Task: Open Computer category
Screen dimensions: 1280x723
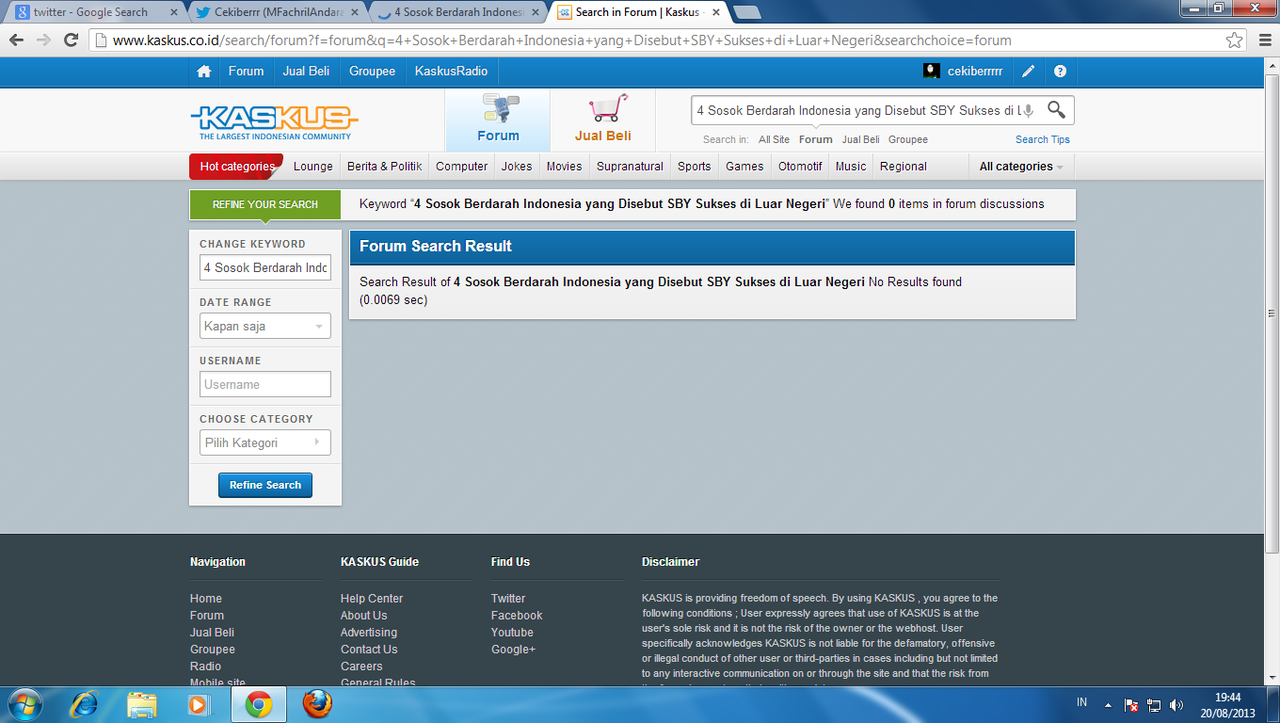Action: coord(462,167)
